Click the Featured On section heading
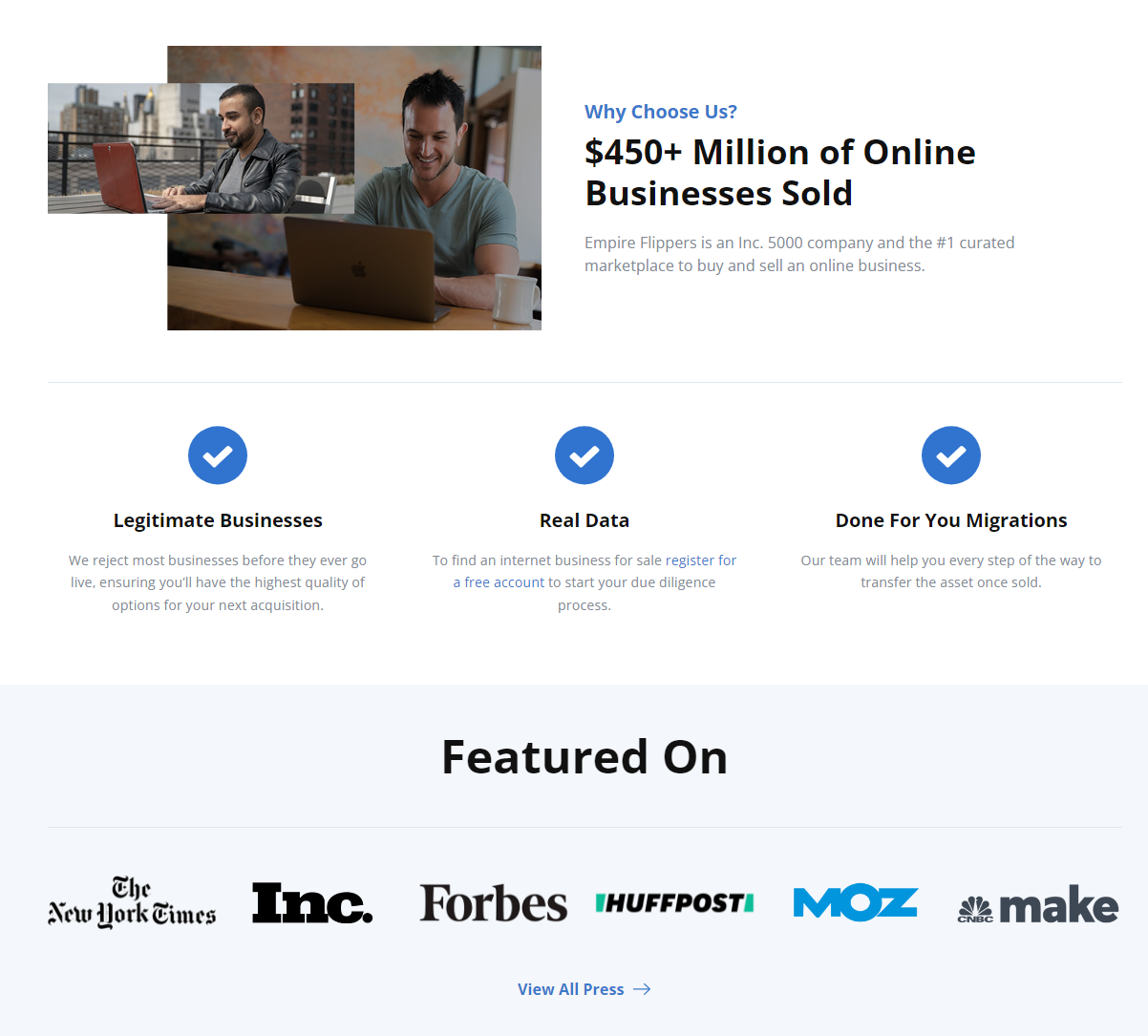1148x1036 pixels. pos(584,756)
